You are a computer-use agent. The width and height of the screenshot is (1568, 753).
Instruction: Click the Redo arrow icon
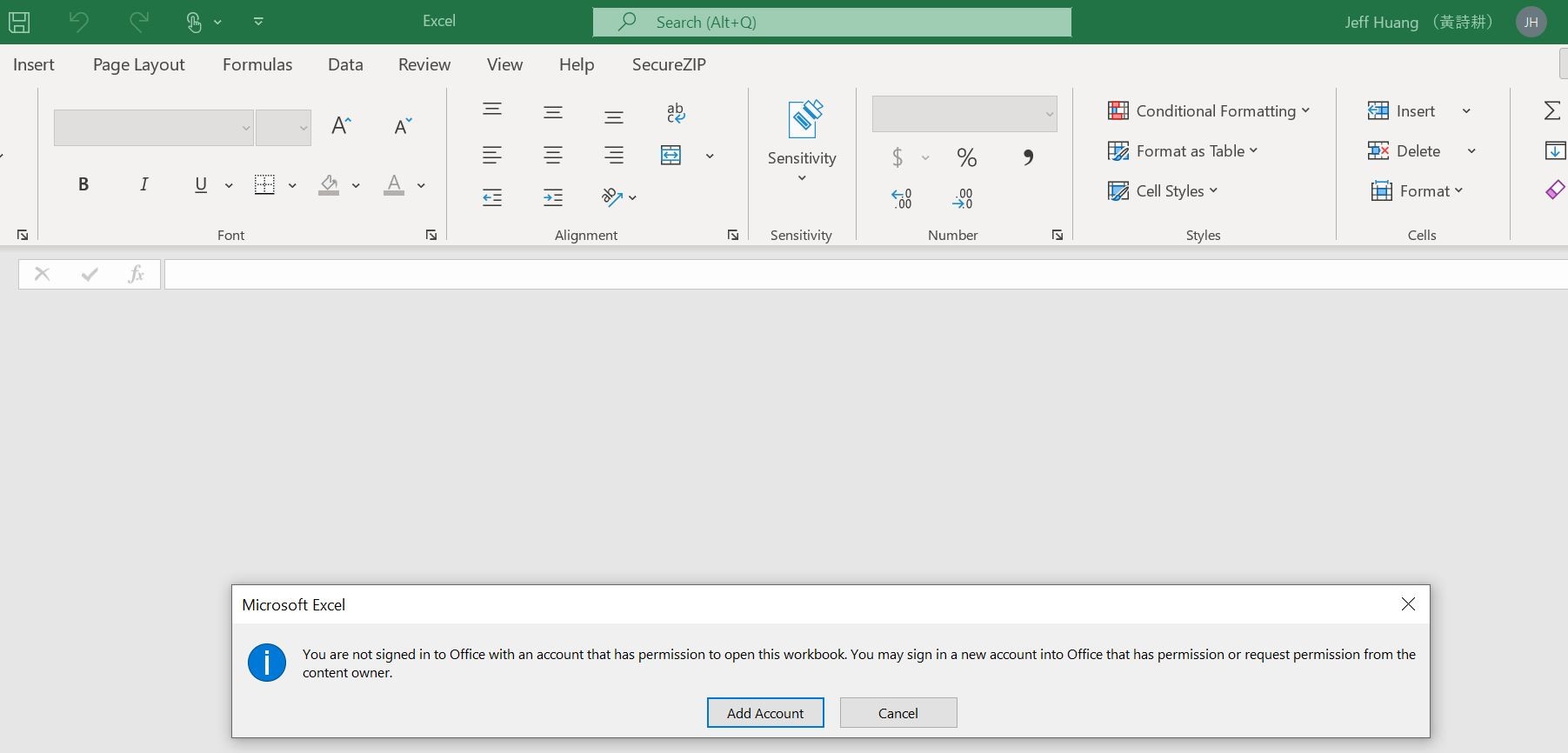138,22
